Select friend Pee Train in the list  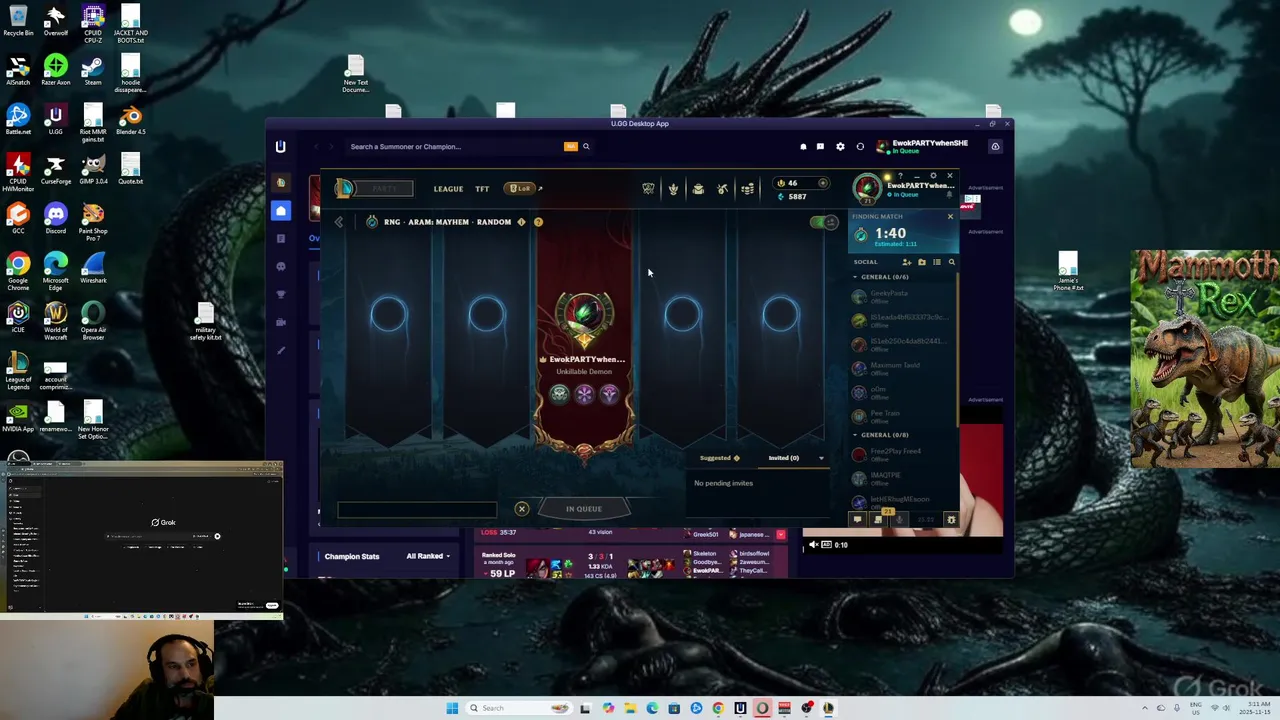coord(900,417)
